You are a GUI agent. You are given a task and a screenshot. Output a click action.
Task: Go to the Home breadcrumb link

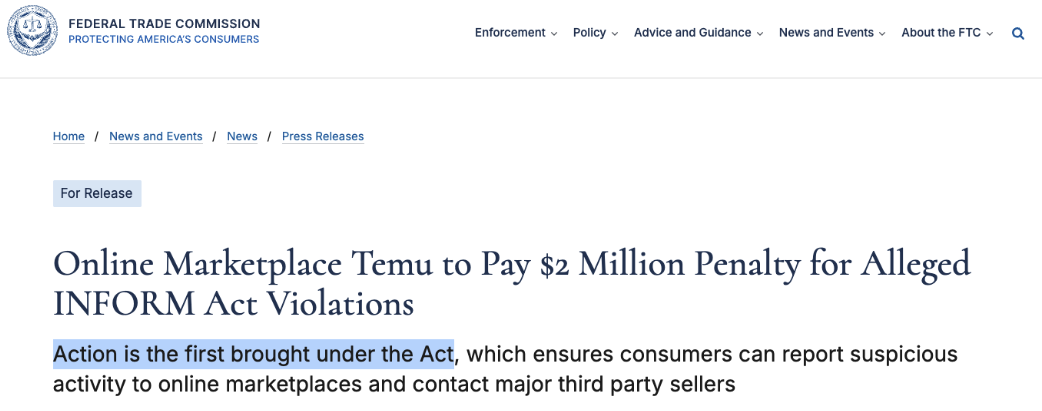(68, 136)
